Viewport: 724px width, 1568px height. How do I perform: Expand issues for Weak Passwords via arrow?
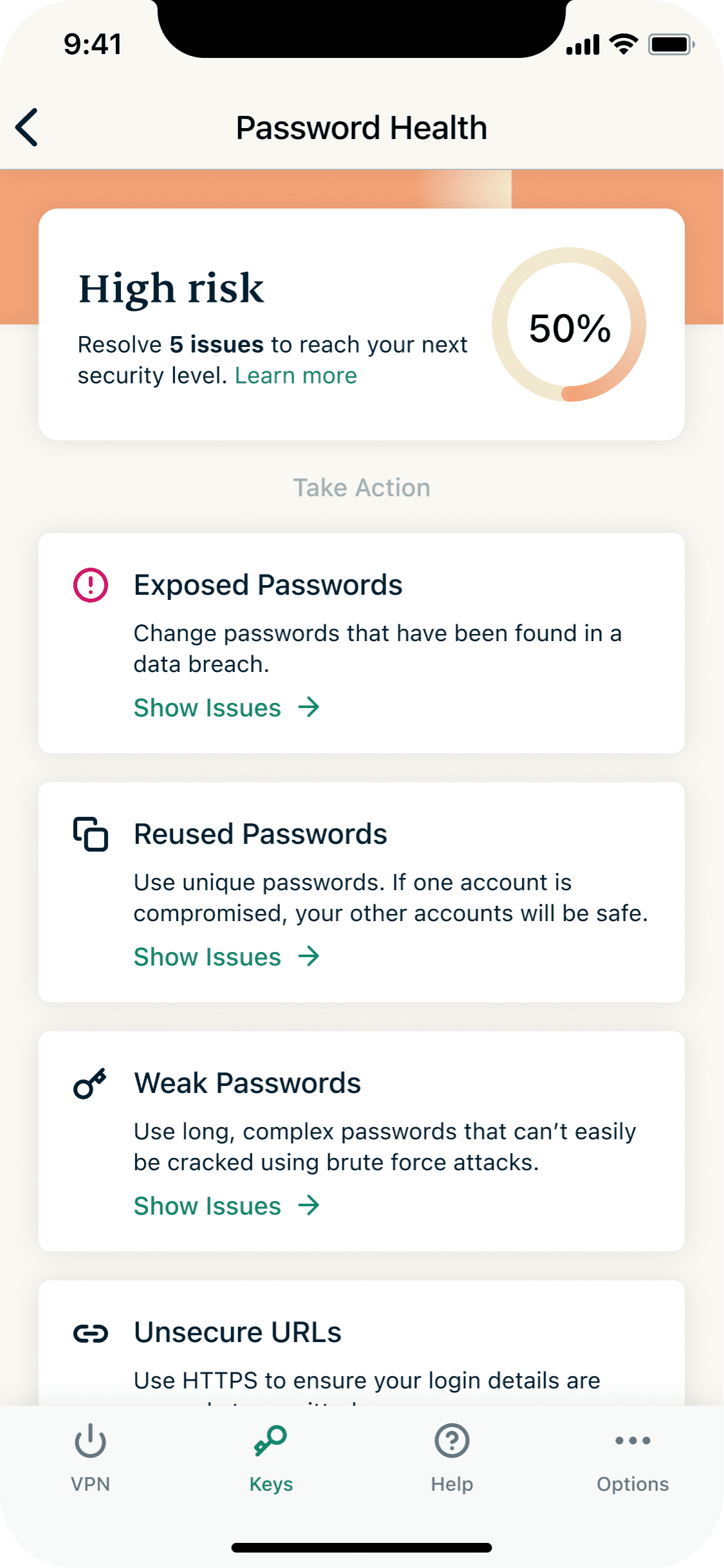coord(310,1206)
